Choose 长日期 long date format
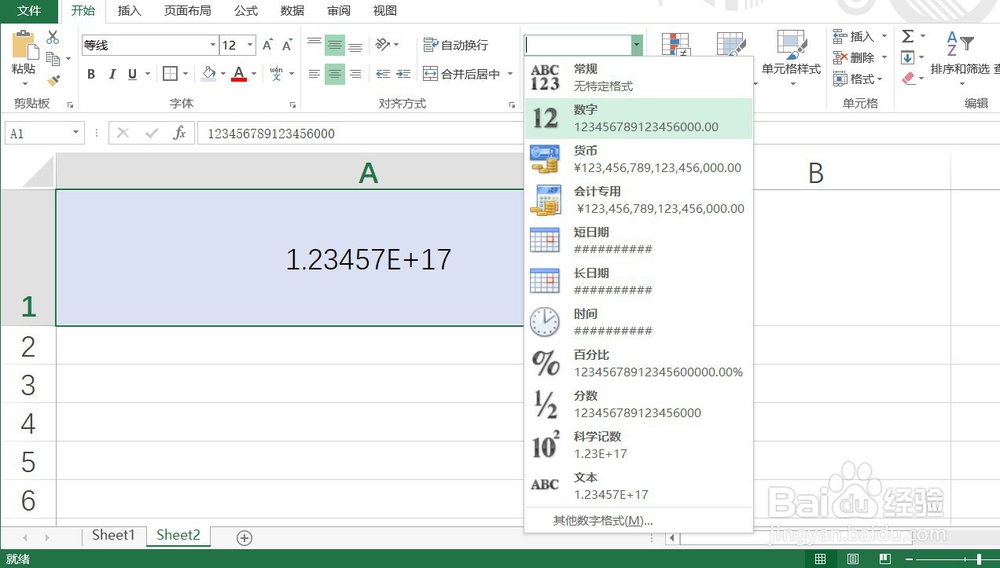This screenshot has height=568, width=1000. pyautogui.click(x=638, y=281)
